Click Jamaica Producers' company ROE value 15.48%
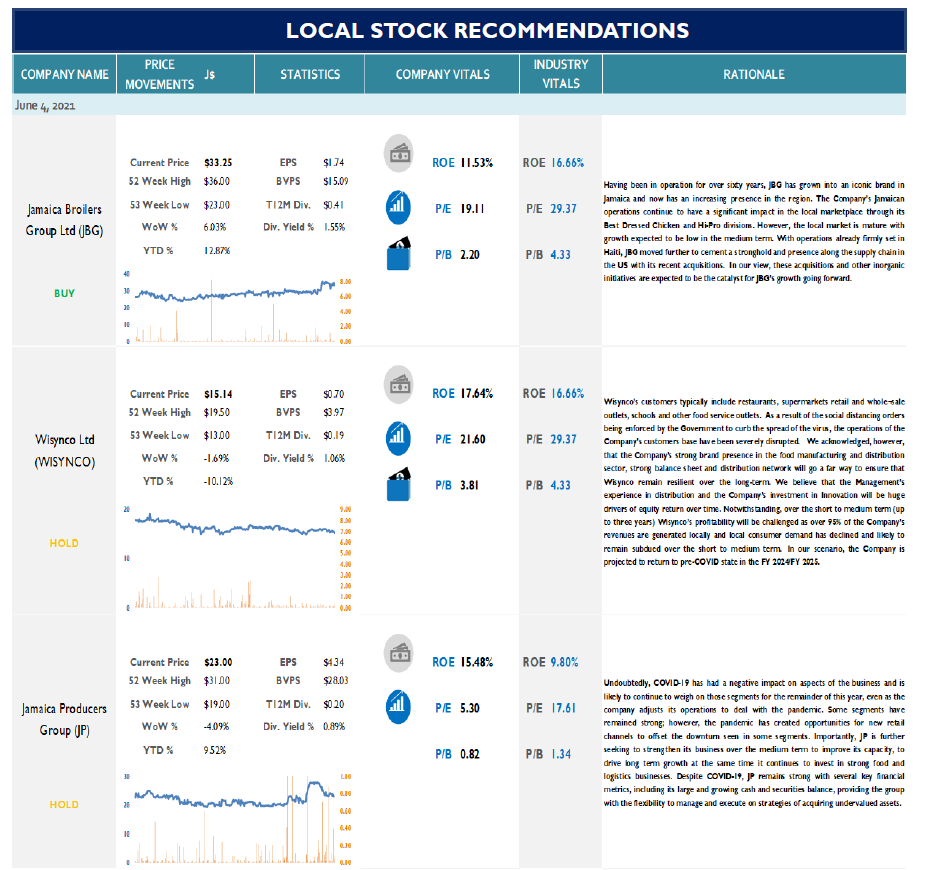 tap(477, 662)
